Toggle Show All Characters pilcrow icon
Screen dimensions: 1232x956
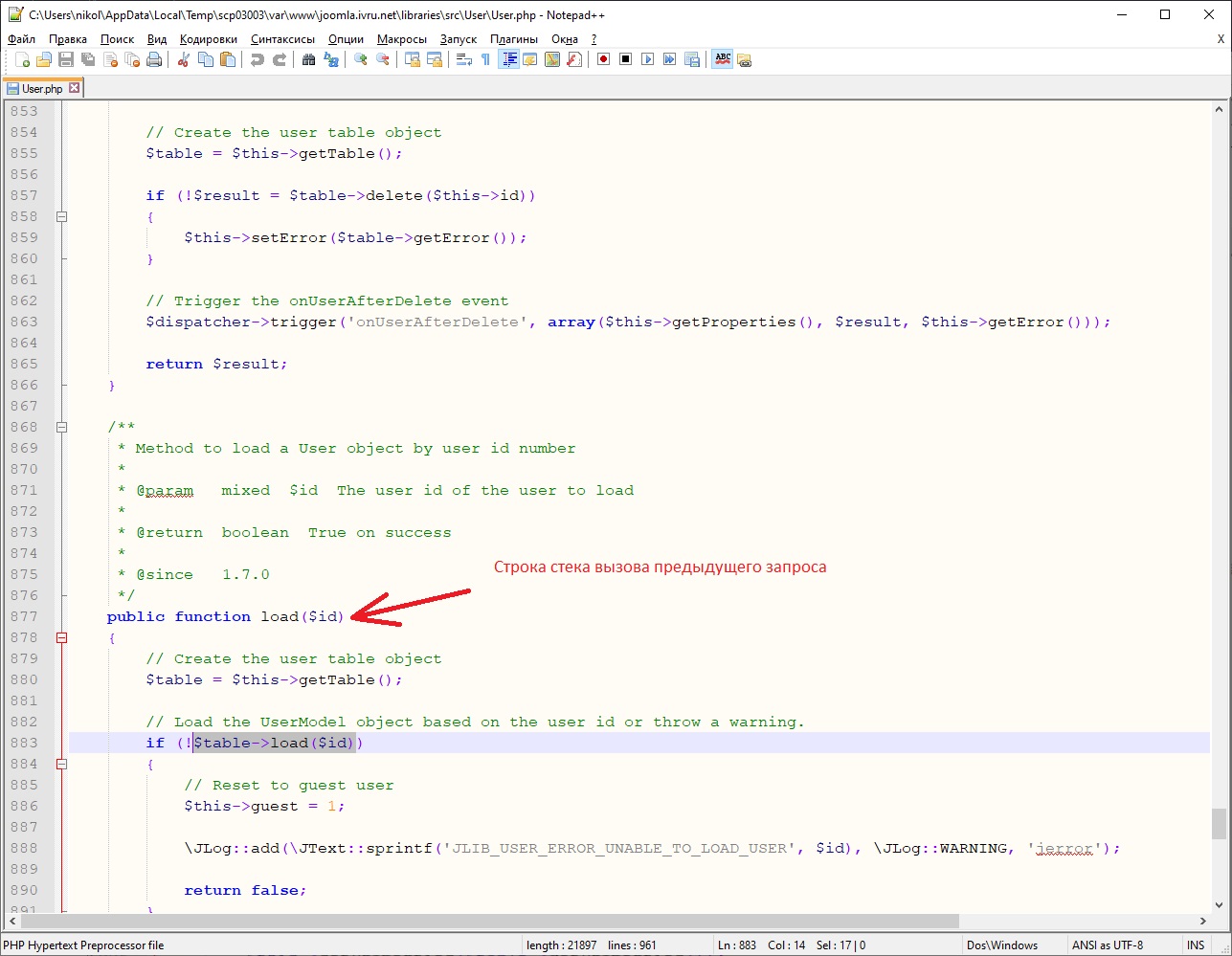point(486,59)
